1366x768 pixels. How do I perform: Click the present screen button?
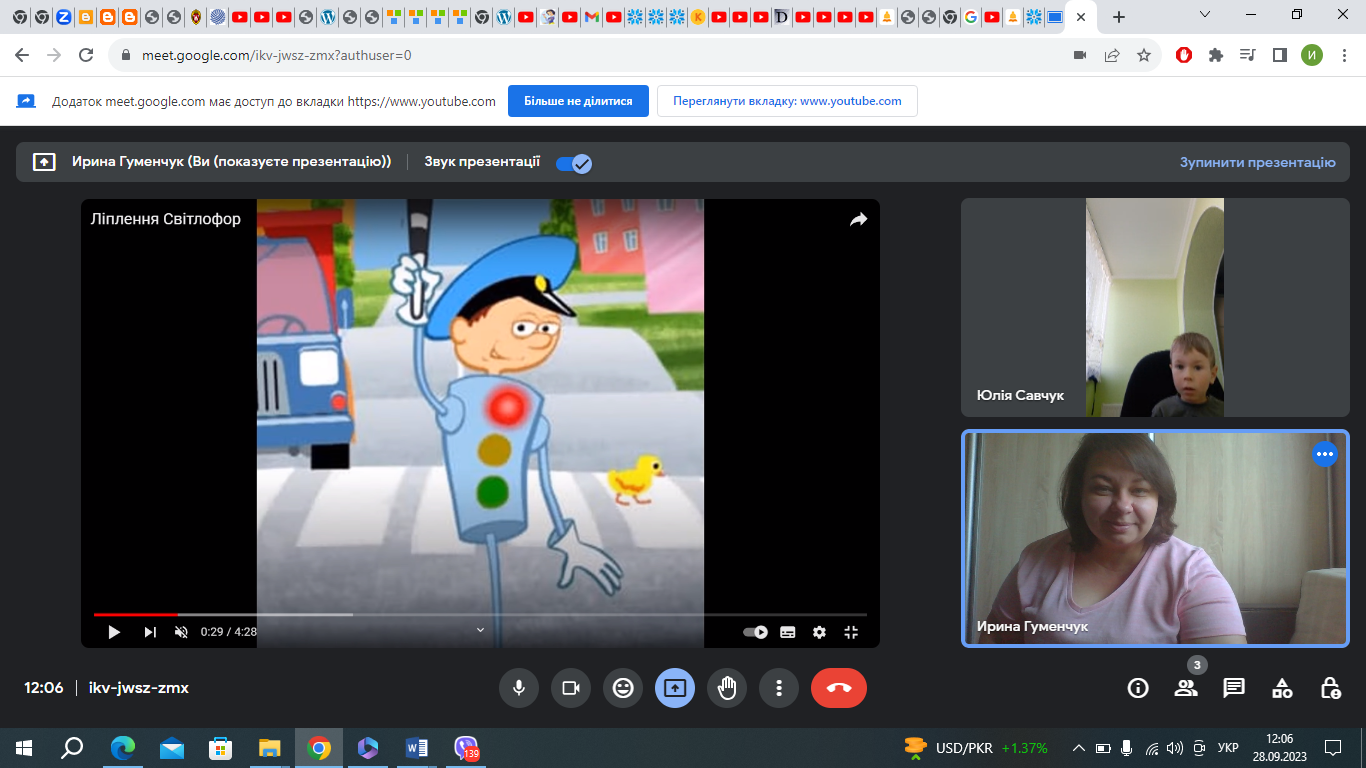pos(675,688)
